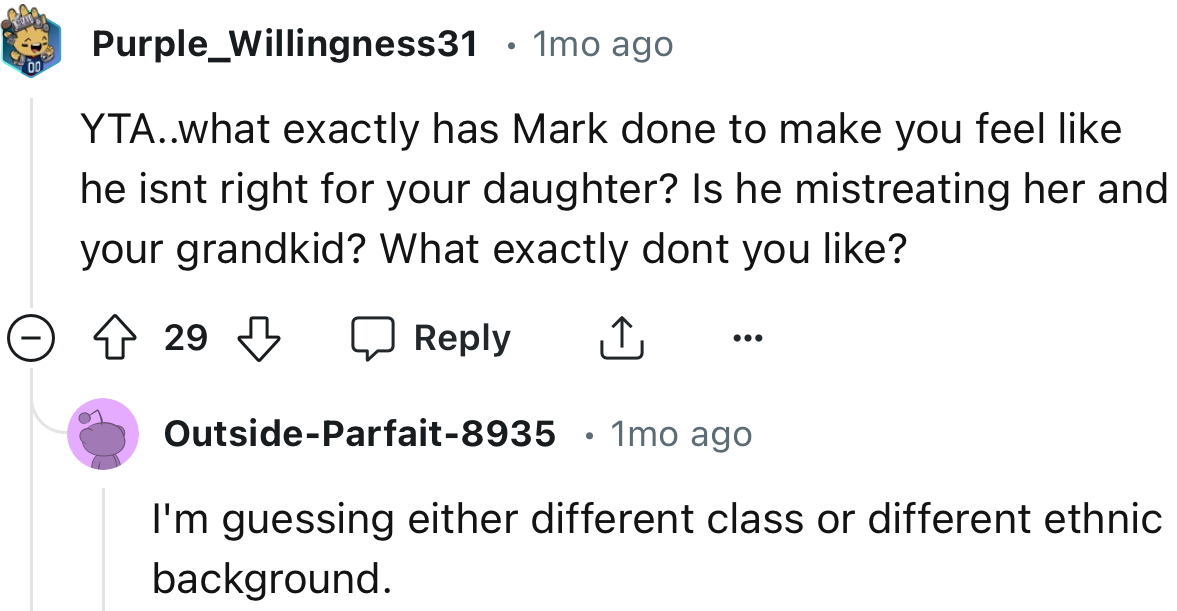This screenshot has height=611, width=1177.
Task: Open Outside-Parfait-8935's profile
Action: point(360,434)
